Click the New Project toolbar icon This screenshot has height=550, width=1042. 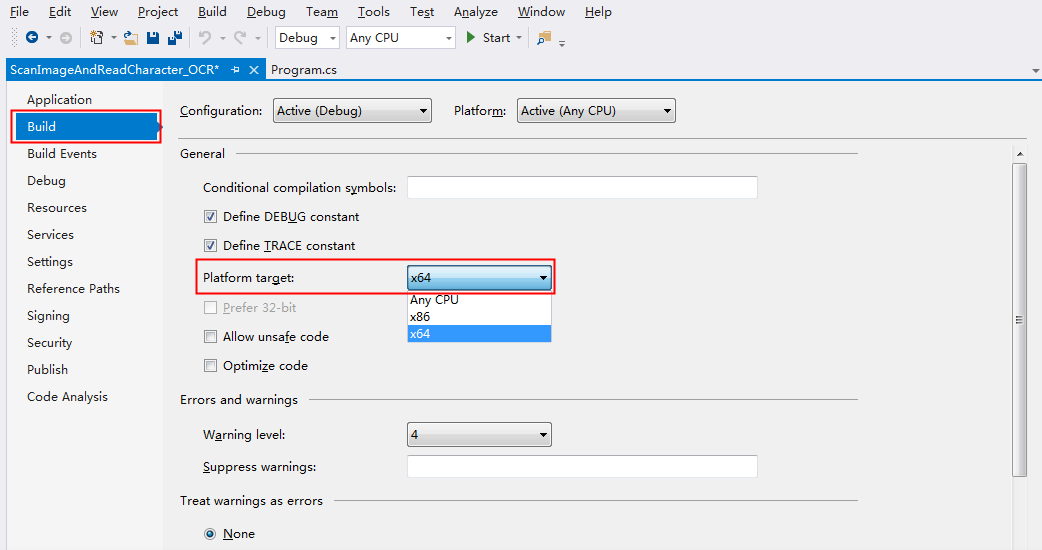pyautogui.click(x=96, y=38)
